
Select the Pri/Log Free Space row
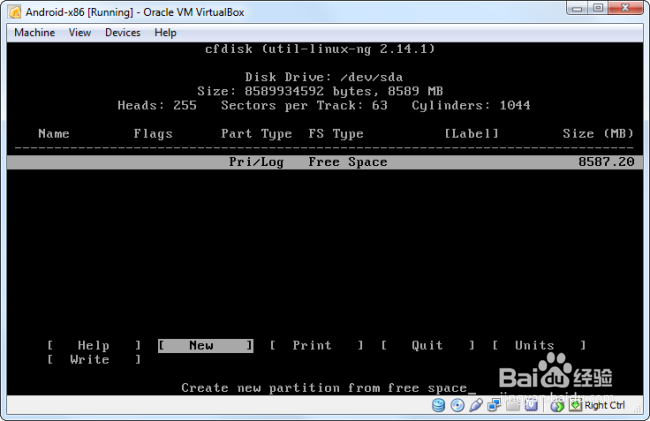pyautogui.click(x=325, y=162)
